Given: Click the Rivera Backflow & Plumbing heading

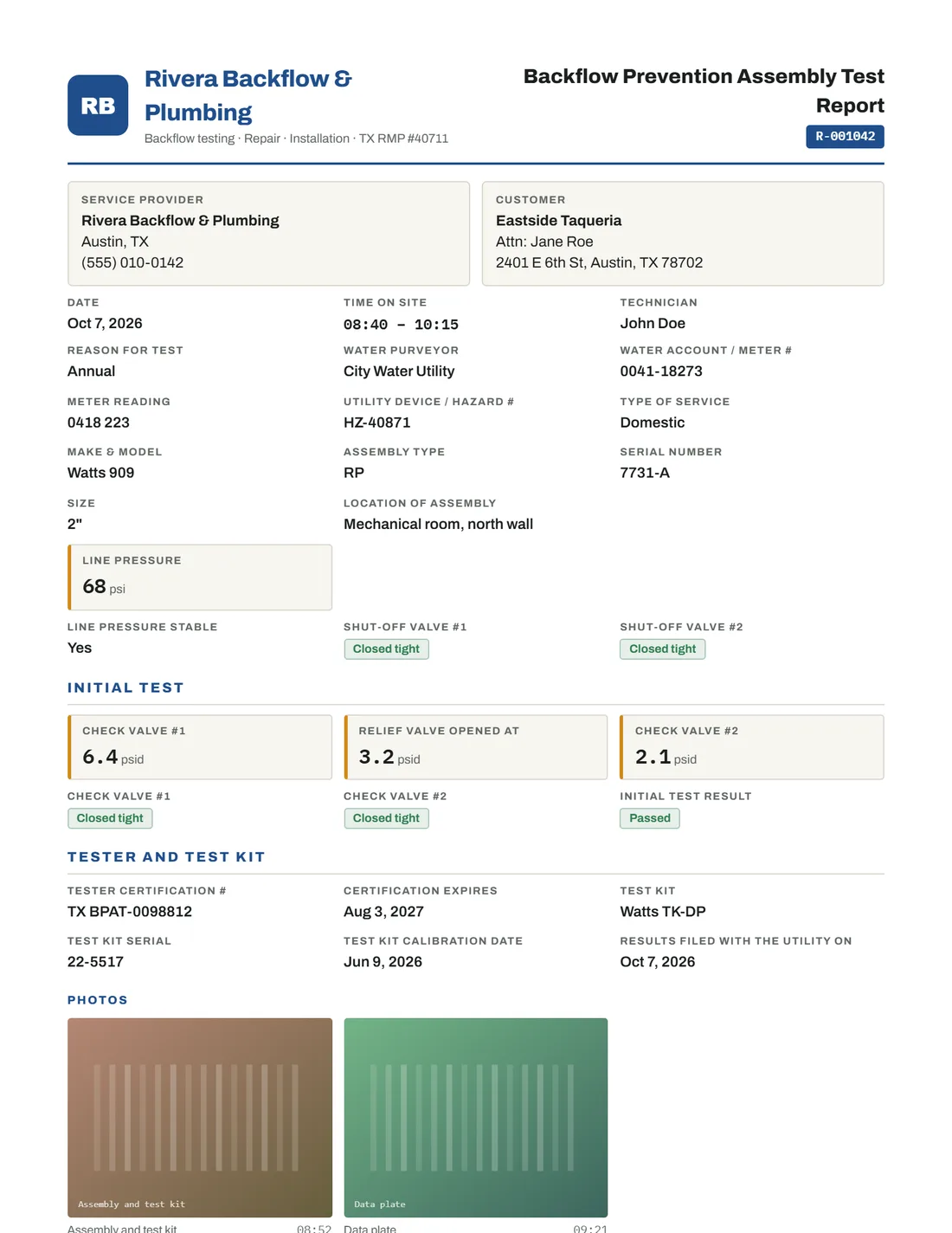Looking at the screenshot, I should point(248,95).
